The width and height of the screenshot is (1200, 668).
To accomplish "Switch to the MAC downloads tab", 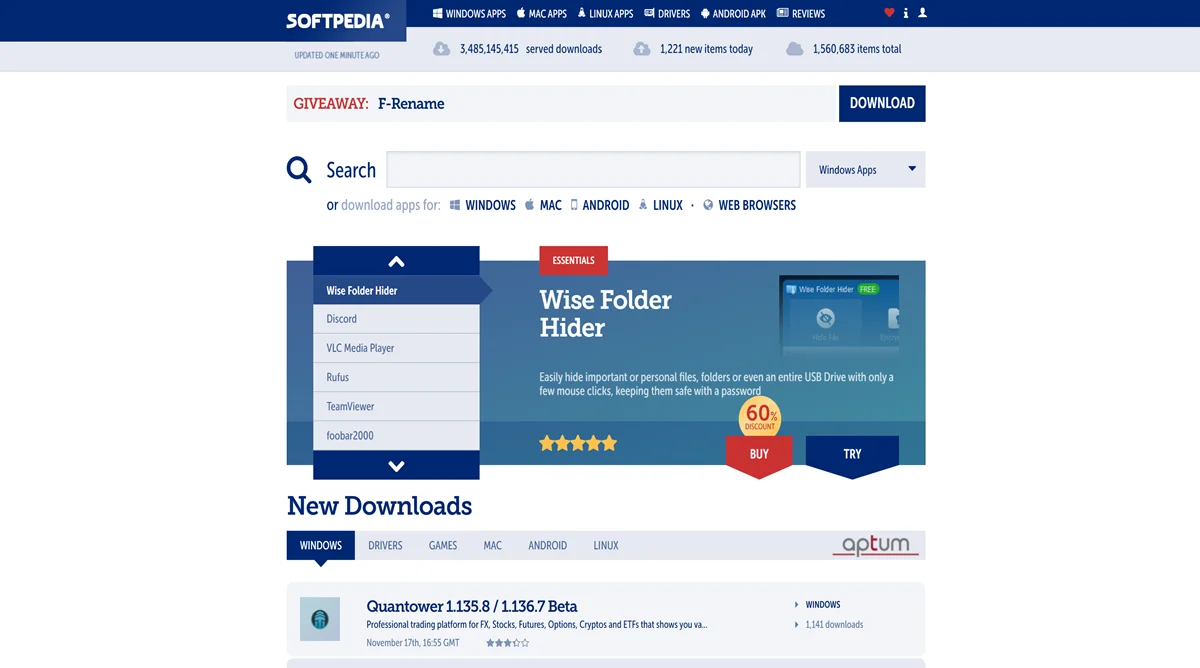I will point(493,545).
